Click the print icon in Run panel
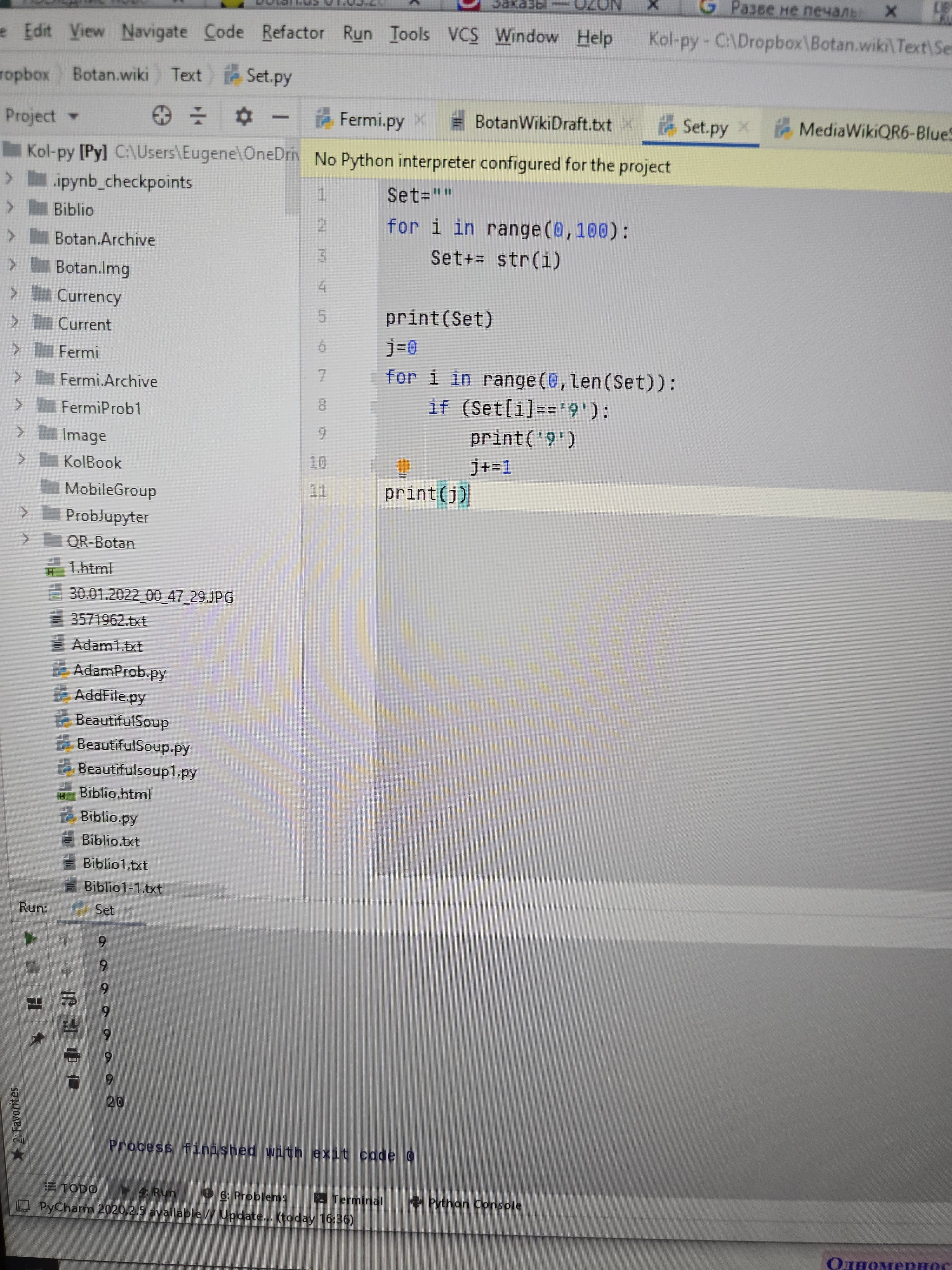 pyautogui.click(x=72, y=1055)
